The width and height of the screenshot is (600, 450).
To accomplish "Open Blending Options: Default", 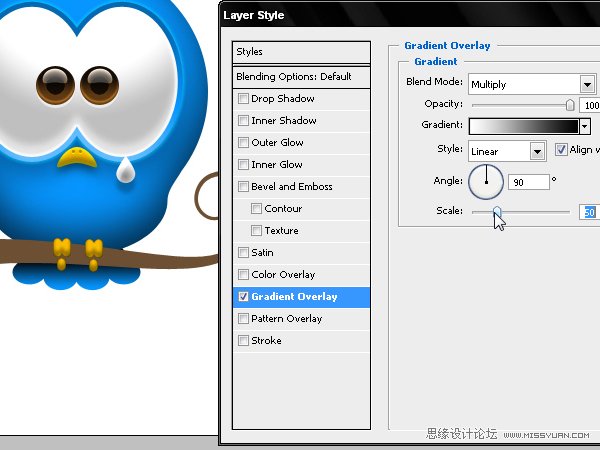I will (302, 77).
